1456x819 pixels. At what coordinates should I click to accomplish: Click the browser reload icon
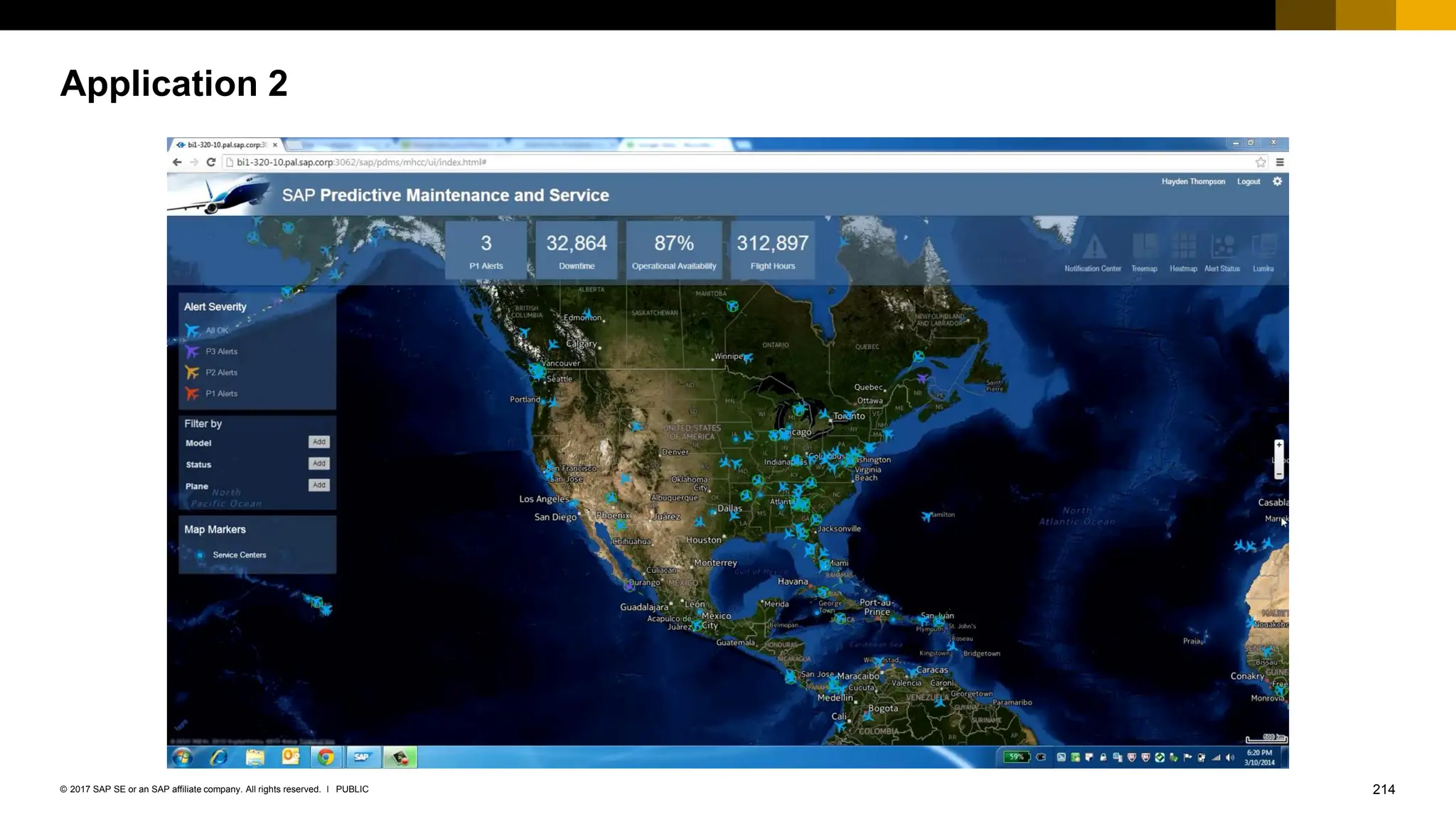point(211,162)
